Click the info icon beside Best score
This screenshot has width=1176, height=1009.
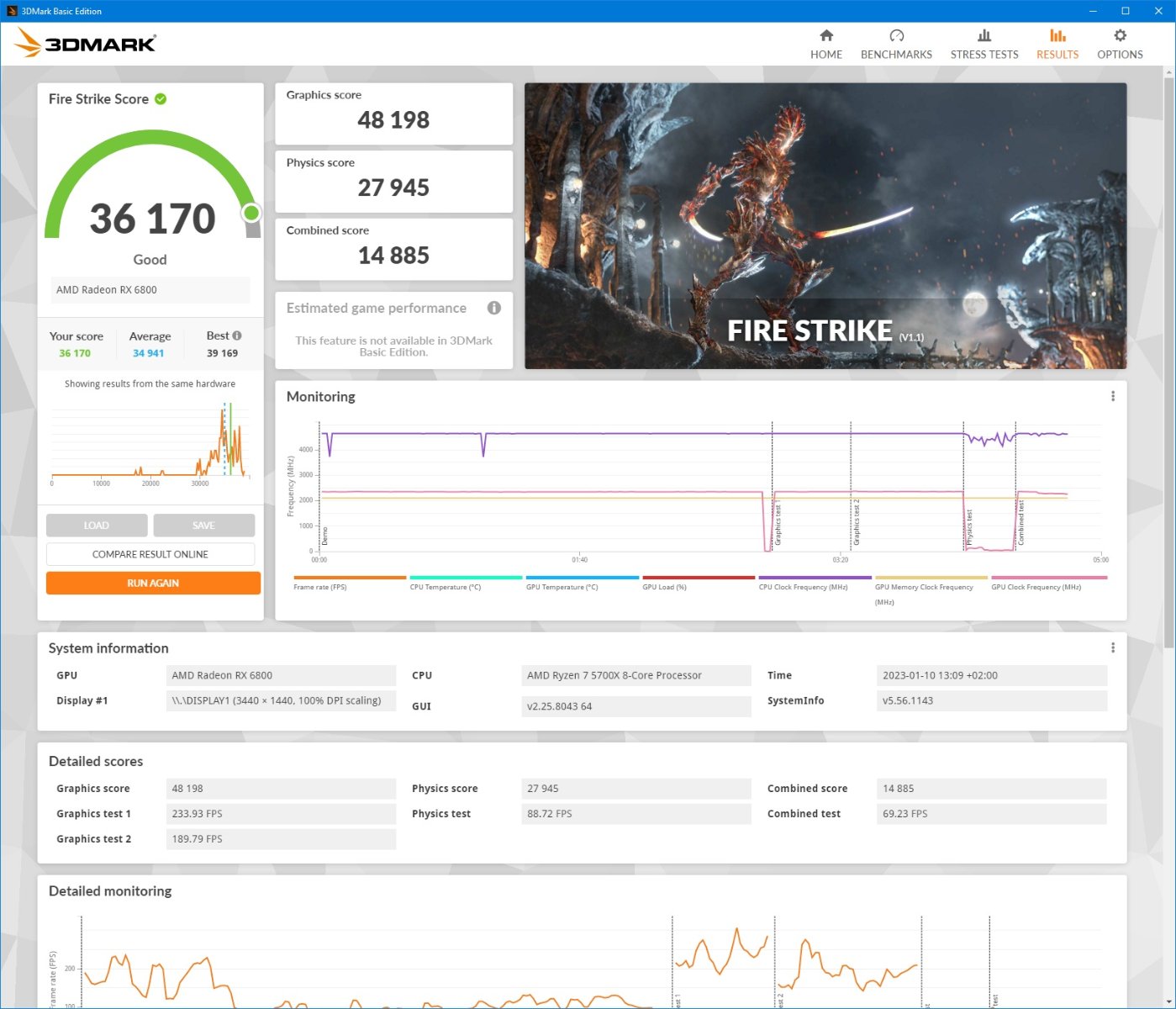[x=237, y=335]
